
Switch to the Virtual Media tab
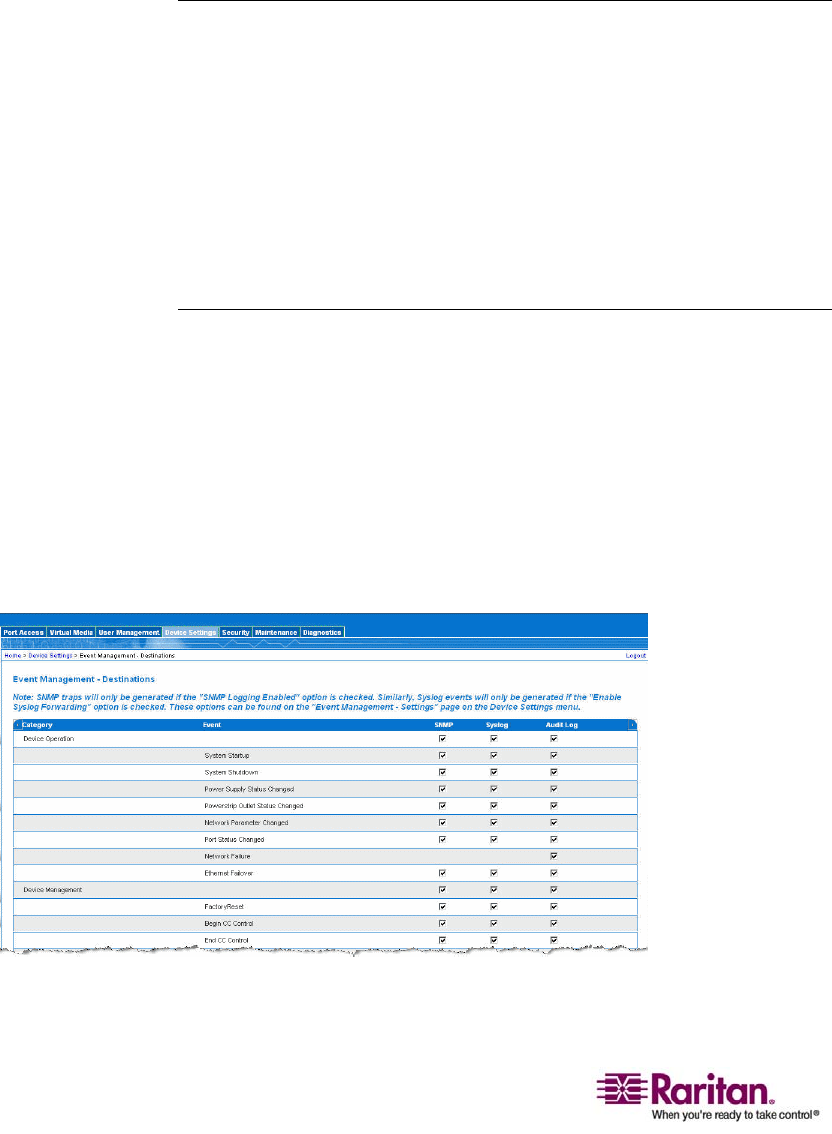point(71,632)
